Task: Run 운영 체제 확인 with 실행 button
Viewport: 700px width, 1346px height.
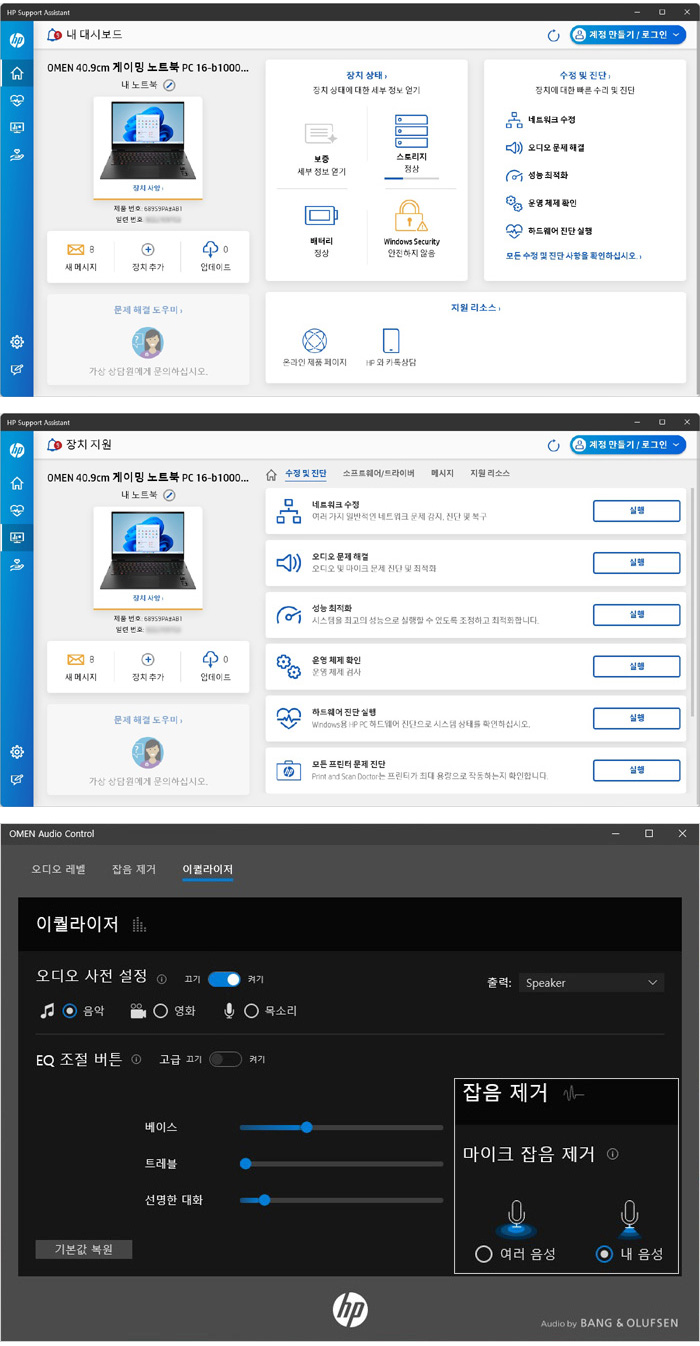Action: click(x=637, y=666)
